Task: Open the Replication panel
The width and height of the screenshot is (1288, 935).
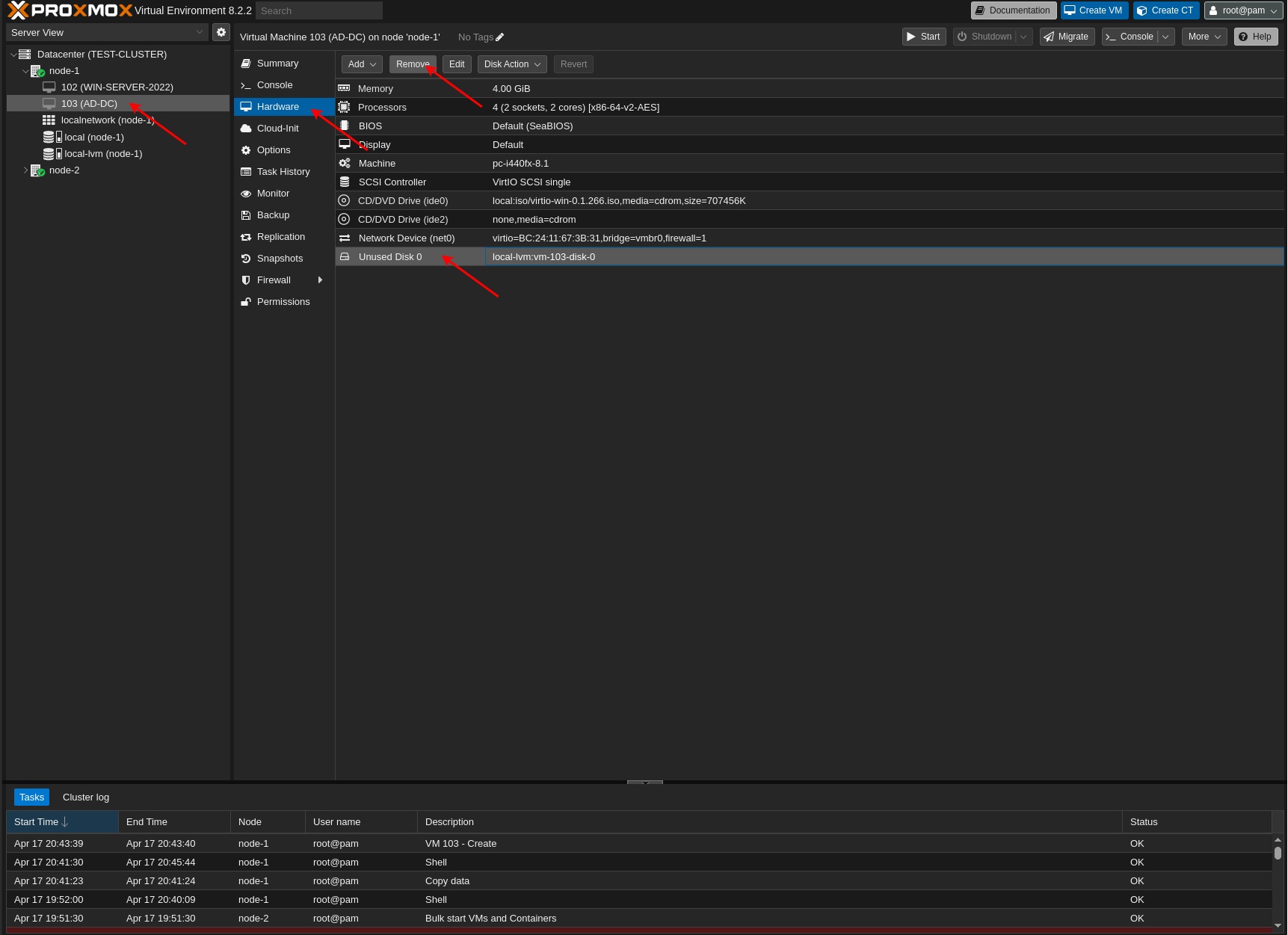Action: tap(280, 236)
